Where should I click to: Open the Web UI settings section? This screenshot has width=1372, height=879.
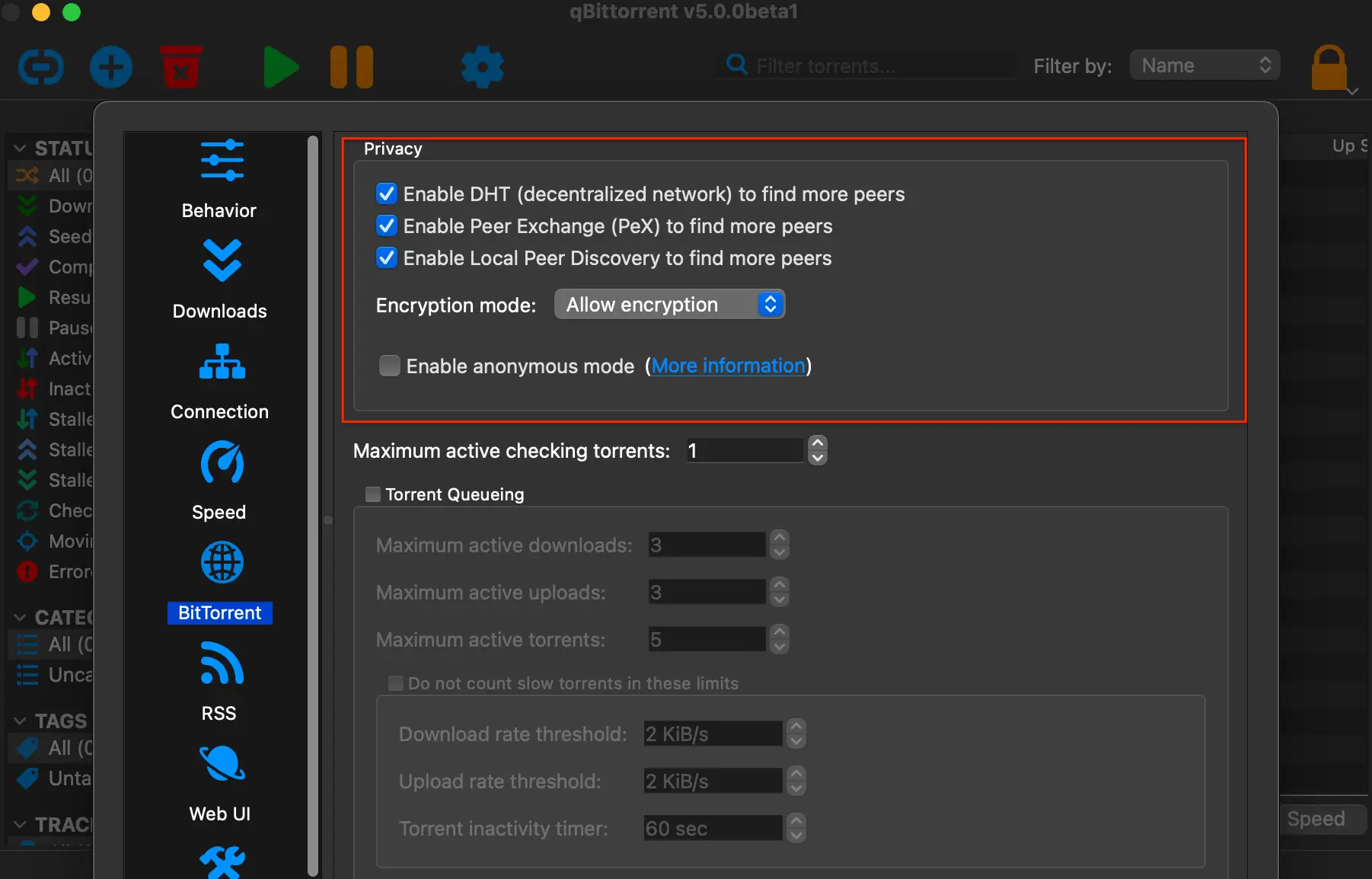coord(219,783)
